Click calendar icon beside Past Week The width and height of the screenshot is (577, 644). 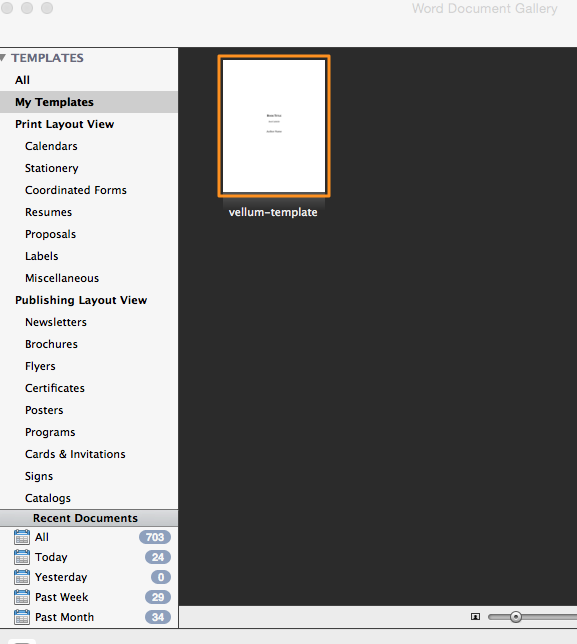(x=22, y=597)
